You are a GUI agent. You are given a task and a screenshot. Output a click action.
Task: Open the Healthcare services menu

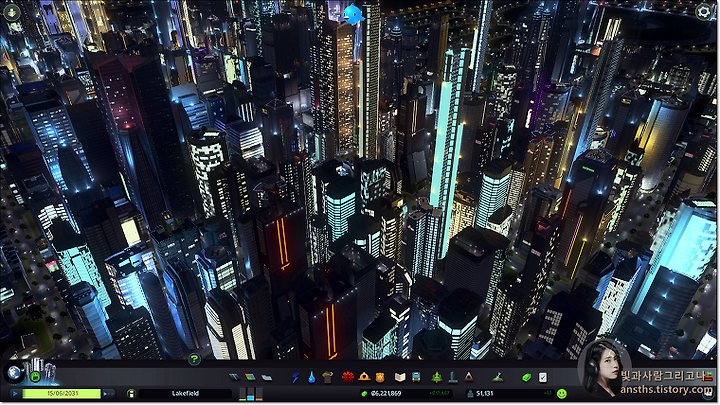pyautogui.click(x=348, y=377)
